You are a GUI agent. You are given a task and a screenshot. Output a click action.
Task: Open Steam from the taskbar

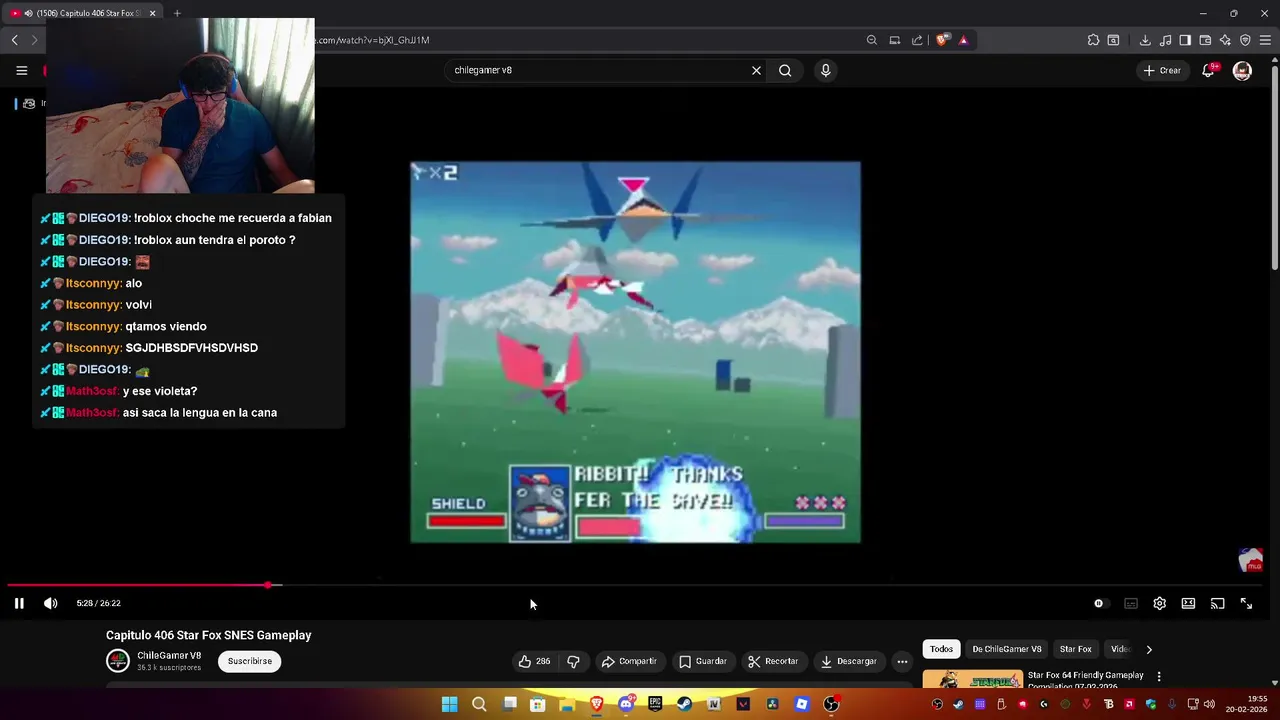coord(684,704)
